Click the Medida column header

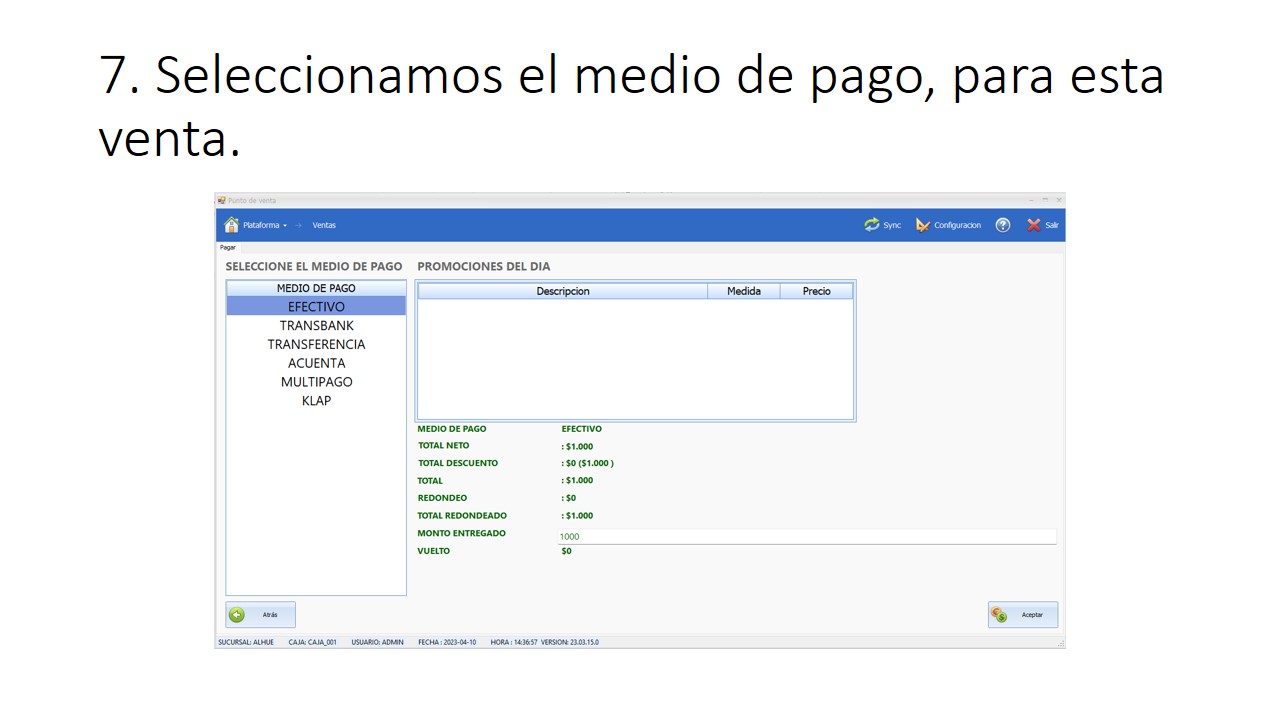(x=744, y=291)
